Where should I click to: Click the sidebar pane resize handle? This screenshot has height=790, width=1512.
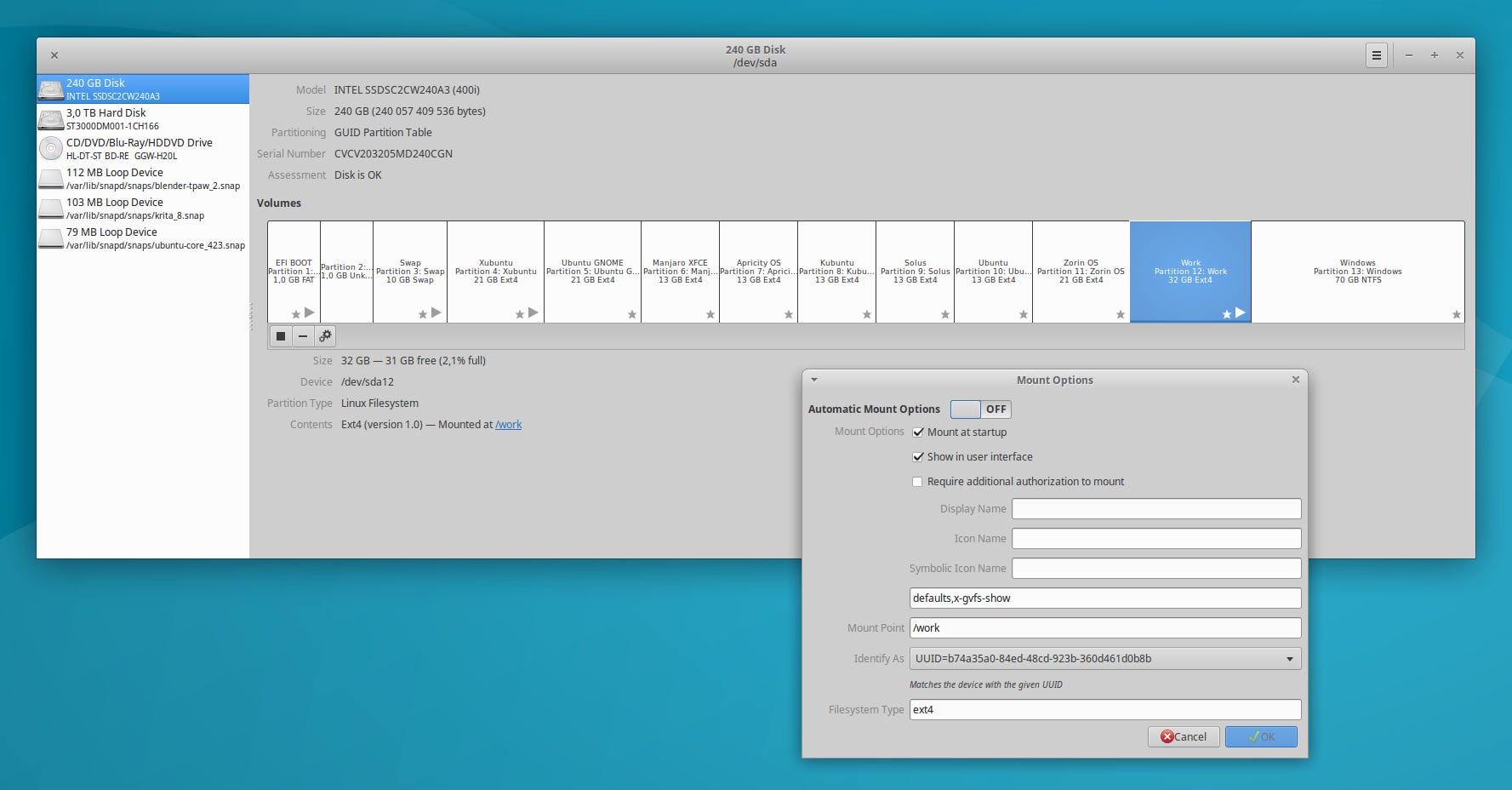[x=251, y=316]
